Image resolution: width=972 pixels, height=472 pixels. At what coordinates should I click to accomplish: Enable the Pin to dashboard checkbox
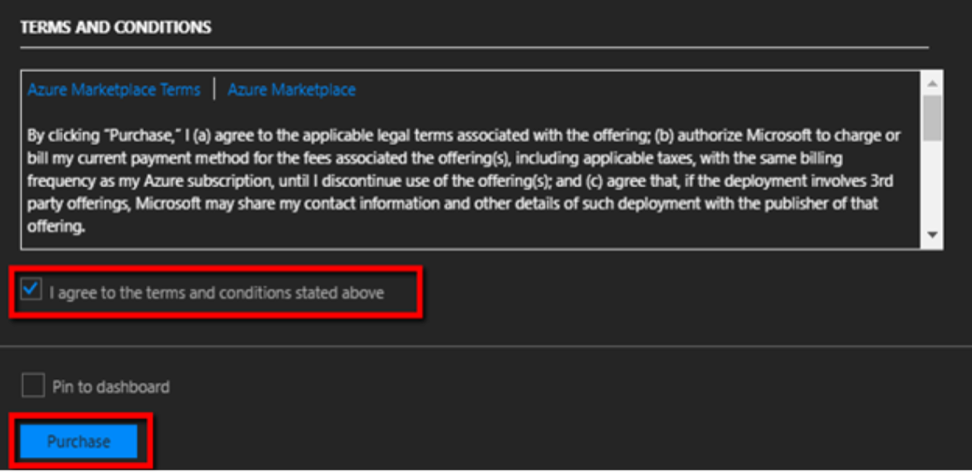tap(33, 386)
